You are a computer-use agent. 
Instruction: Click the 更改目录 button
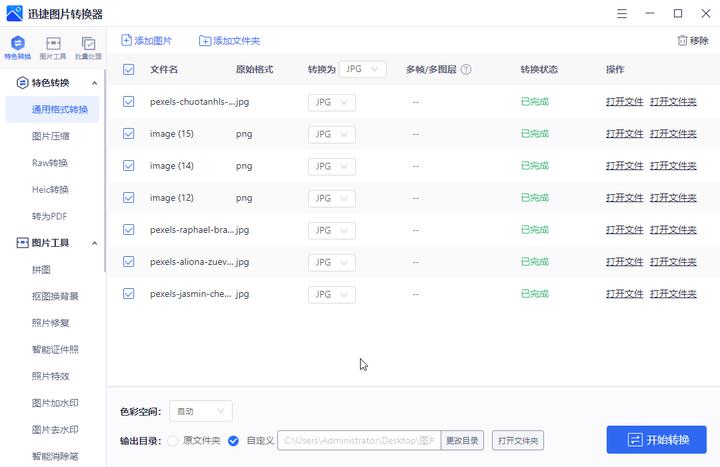(462, 440)
